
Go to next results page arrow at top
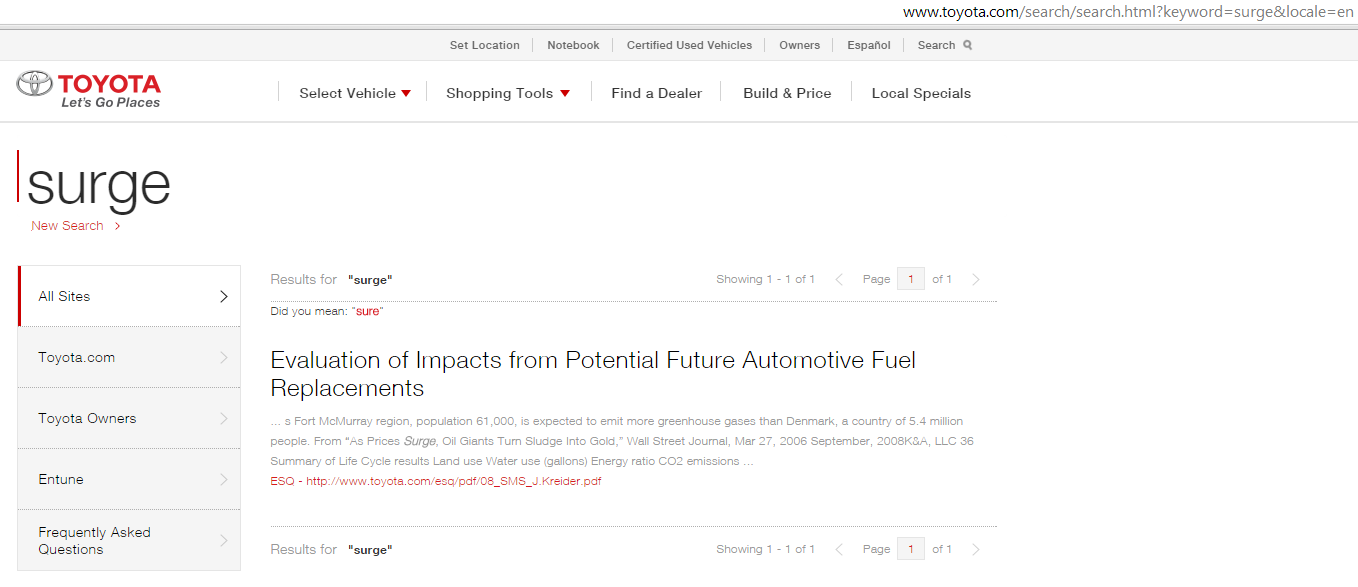976,280
